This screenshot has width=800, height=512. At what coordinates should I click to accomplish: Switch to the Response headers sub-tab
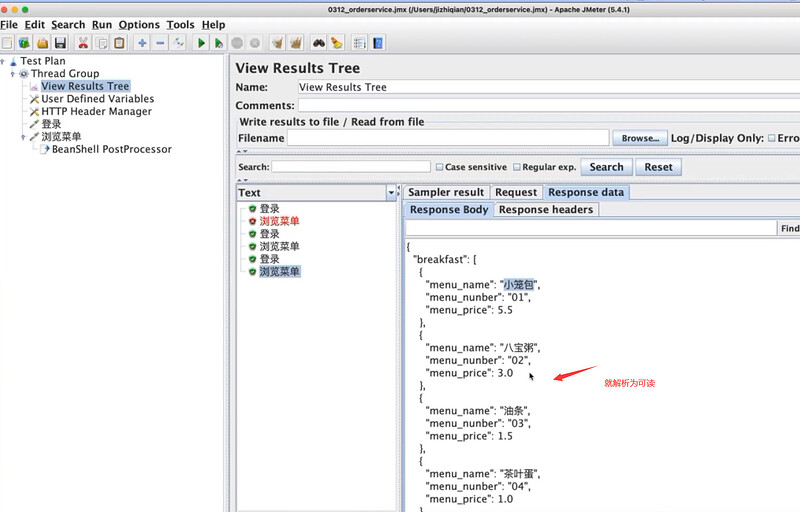coord(546,210)
